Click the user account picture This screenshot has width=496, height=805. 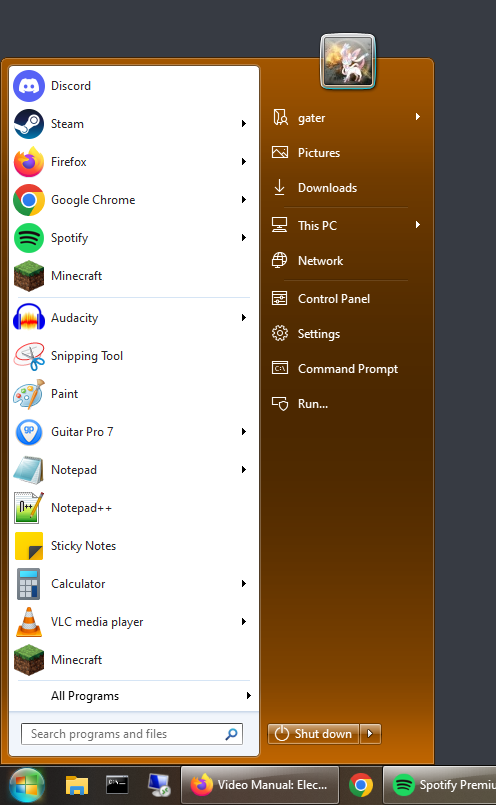[348, 62]
